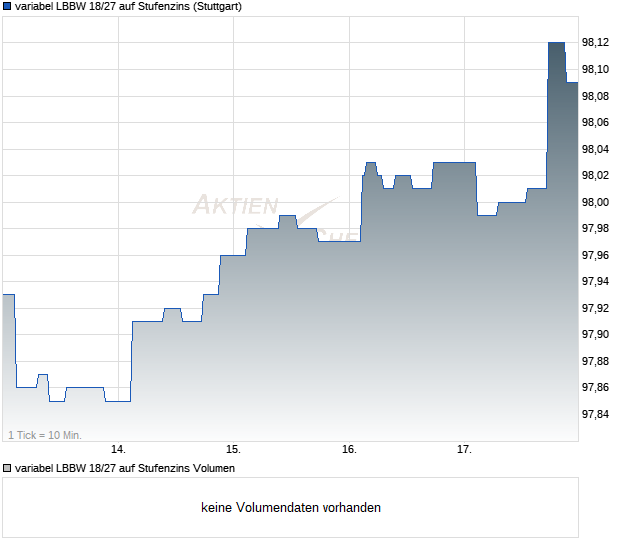This screenshot has height=546, width=620.
Task: Click the 98,10 price axis label
Action: click(595, 69)
